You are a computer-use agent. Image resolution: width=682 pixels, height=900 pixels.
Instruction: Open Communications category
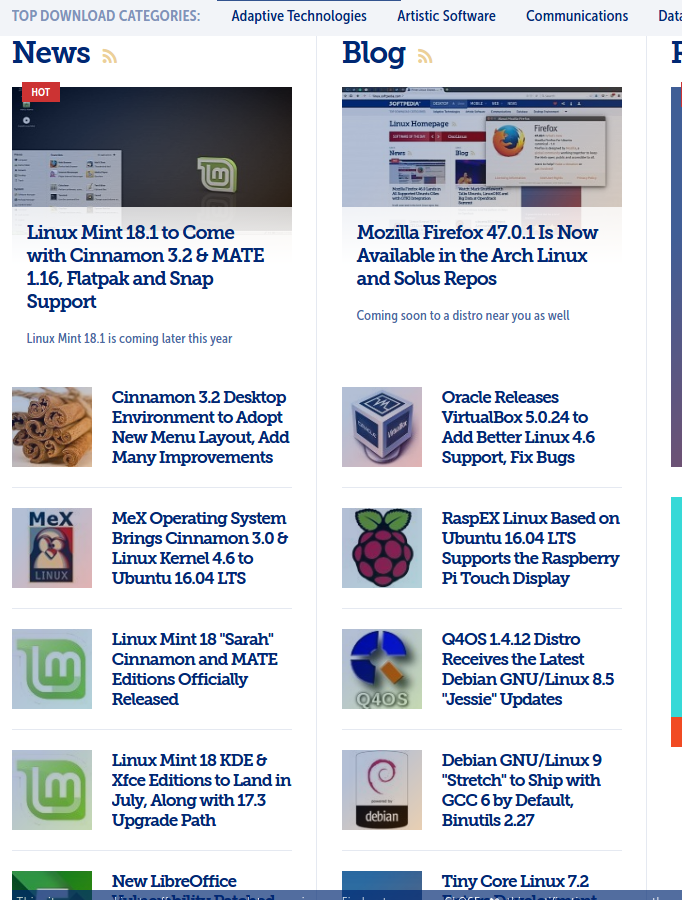click(x=577, y=16)
